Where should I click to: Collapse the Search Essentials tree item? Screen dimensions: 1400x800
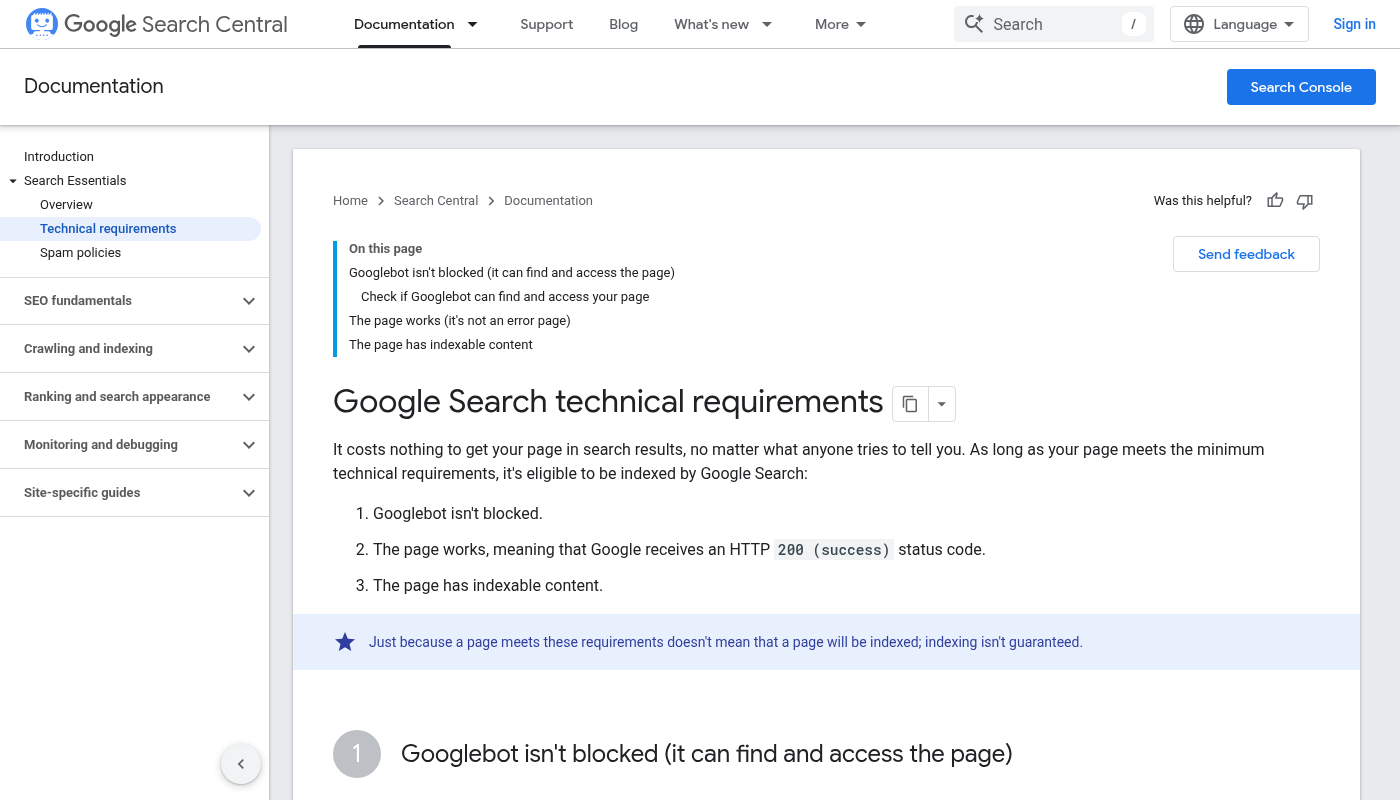(x=13, y=181)
